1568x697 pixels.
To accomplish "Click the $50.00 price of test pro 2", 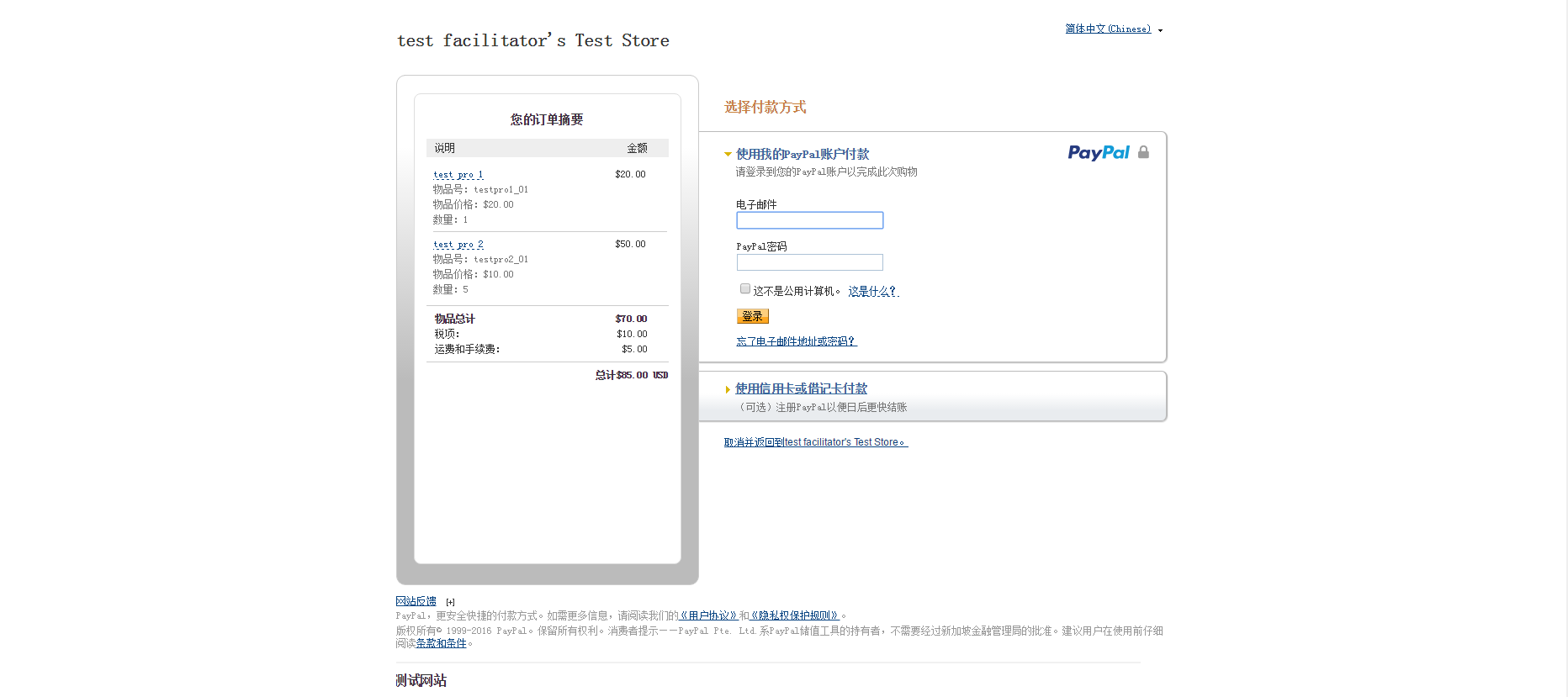I will pyautogui.click(x=630, y=244).
